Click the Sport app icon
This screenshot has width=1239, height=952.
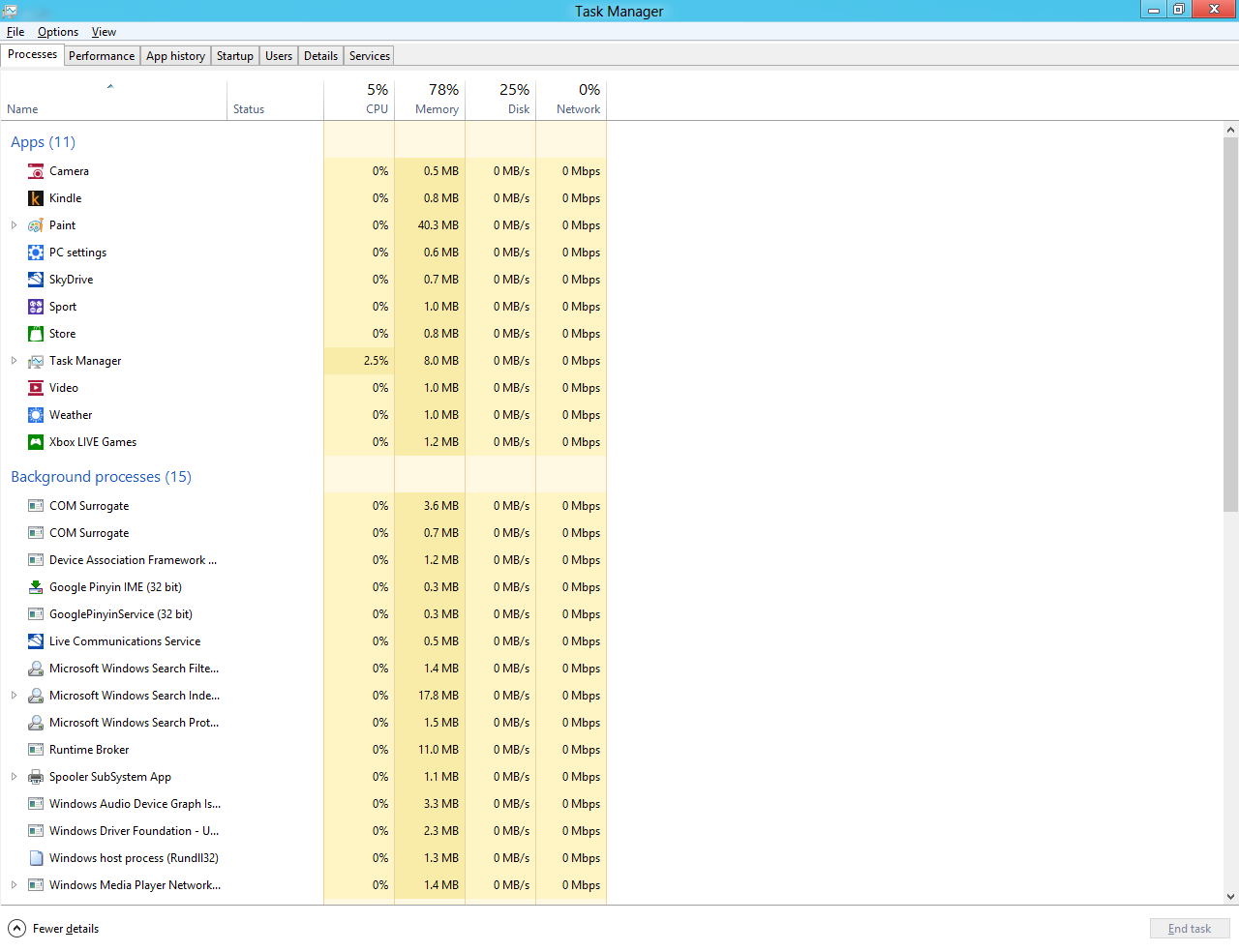pyautogui.click(x=36, y=307)
